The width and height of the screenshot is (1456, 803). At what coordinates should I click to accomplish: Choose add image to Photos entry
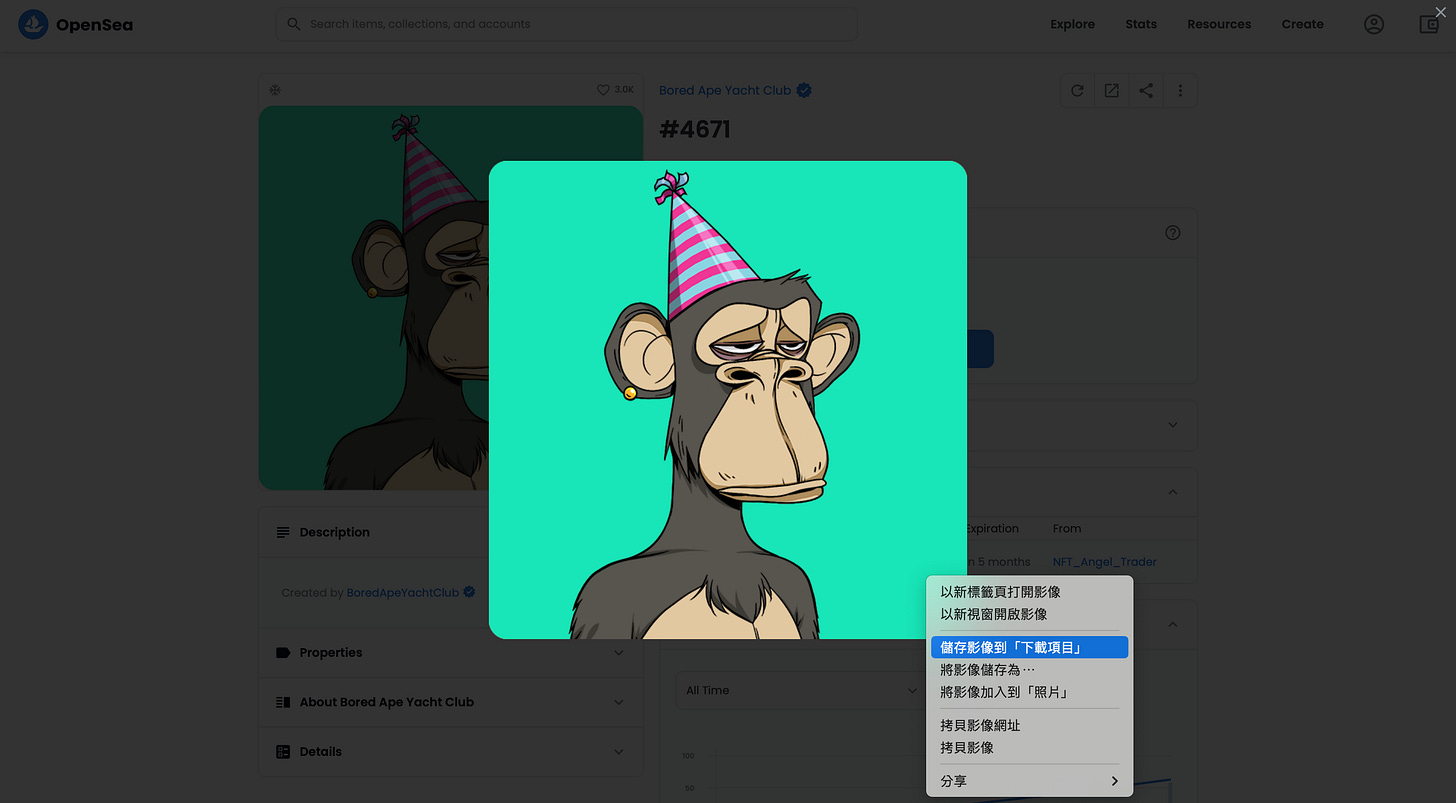coord(1029,692)
